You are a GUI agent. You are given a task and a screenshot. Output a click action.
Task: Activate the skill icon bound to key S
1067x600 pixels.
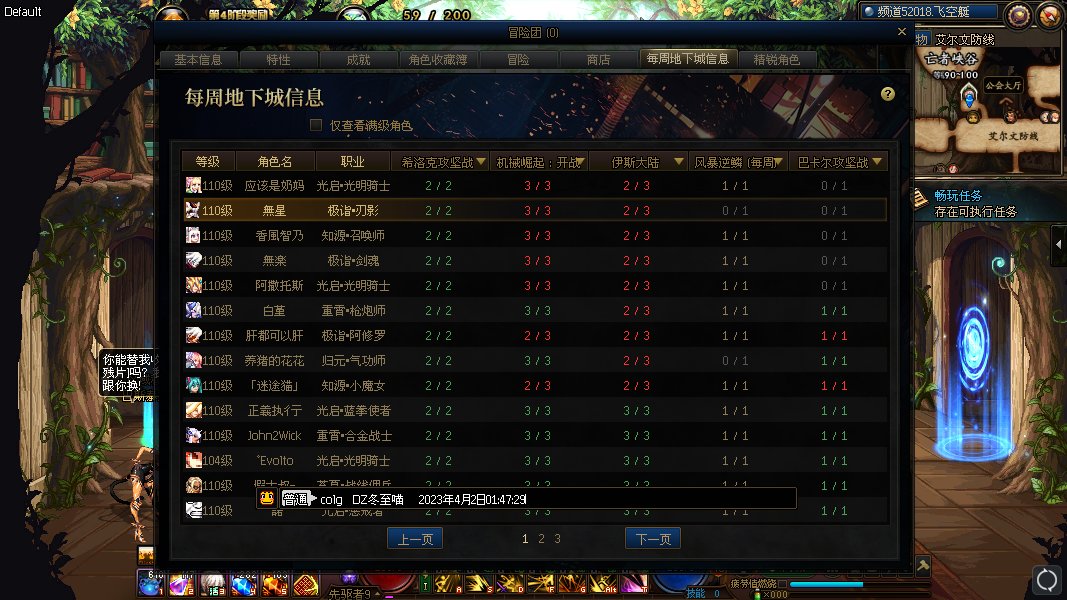pos(478,584)
